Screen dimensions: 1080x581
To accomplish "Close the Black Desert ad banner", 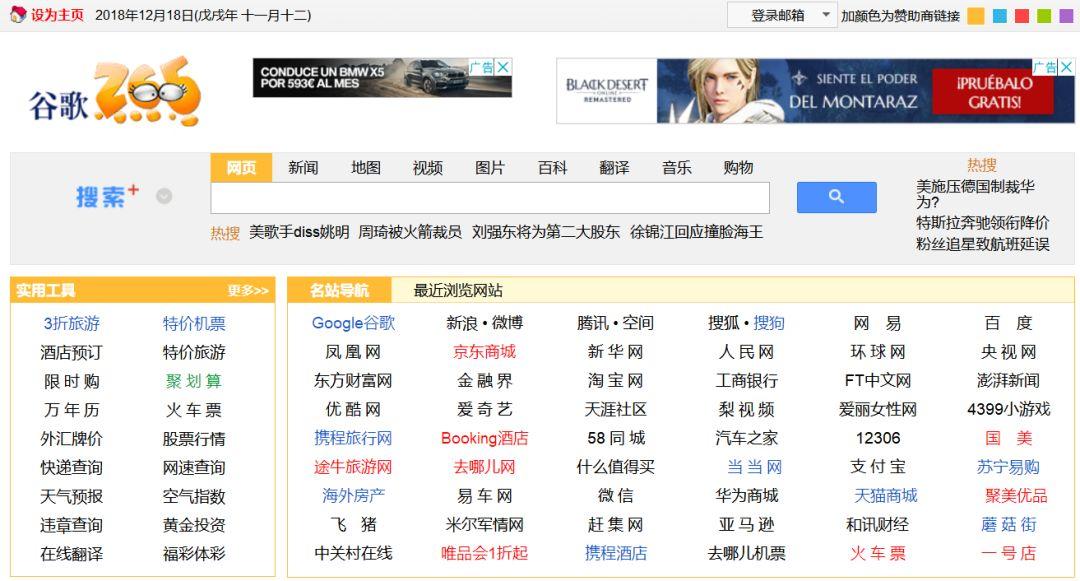I will [1066, 67].
